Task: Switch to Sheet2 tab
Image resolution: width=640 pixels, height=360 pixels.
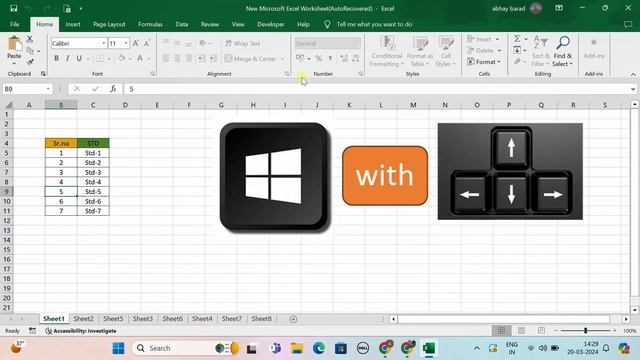Action: 83,319
